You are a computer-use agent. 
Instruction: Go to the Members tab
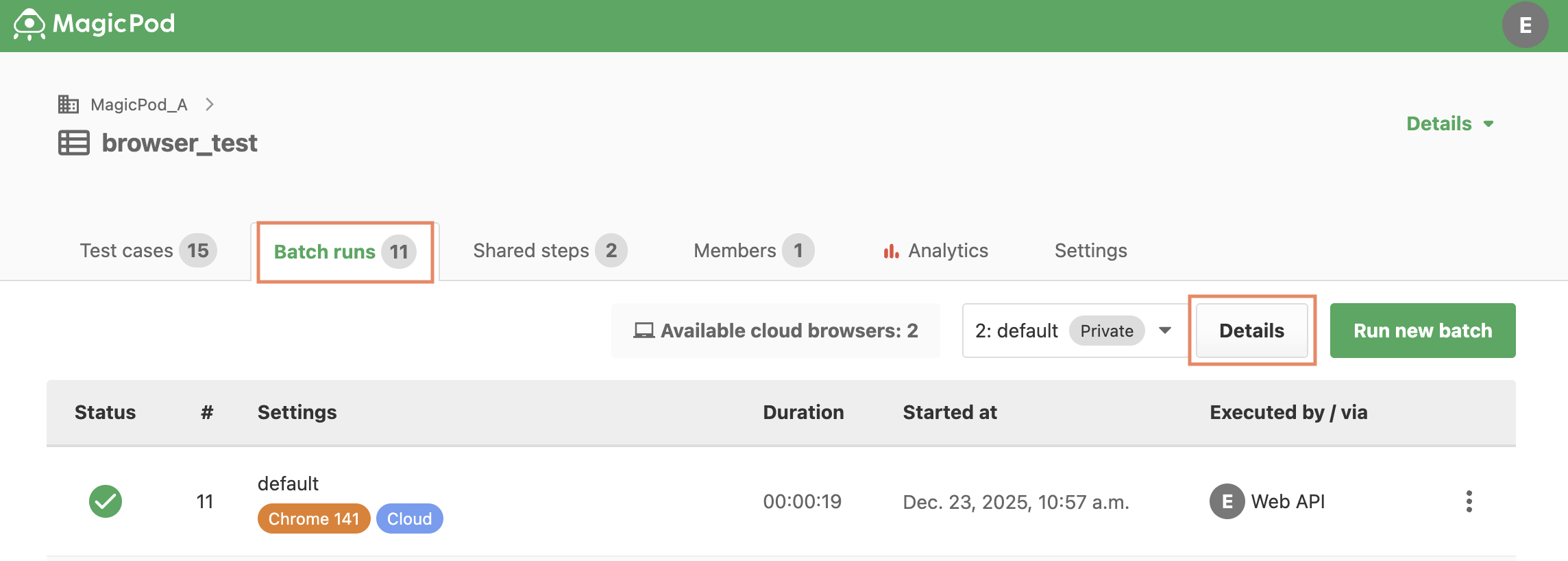coord(754,251)
